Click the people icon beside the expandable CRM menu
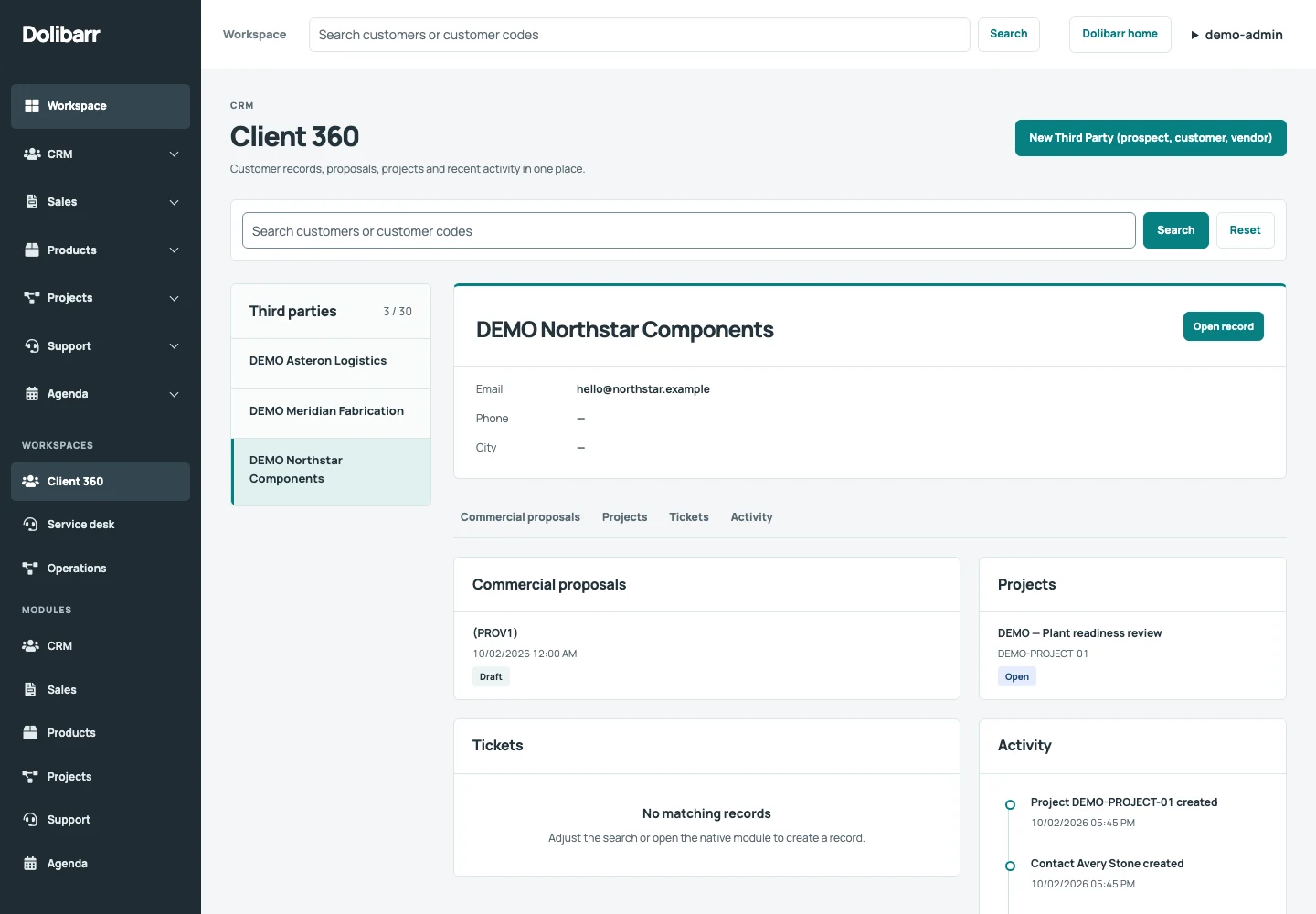Viewport: 1316px width, 914px height. (x=32, y=154)
